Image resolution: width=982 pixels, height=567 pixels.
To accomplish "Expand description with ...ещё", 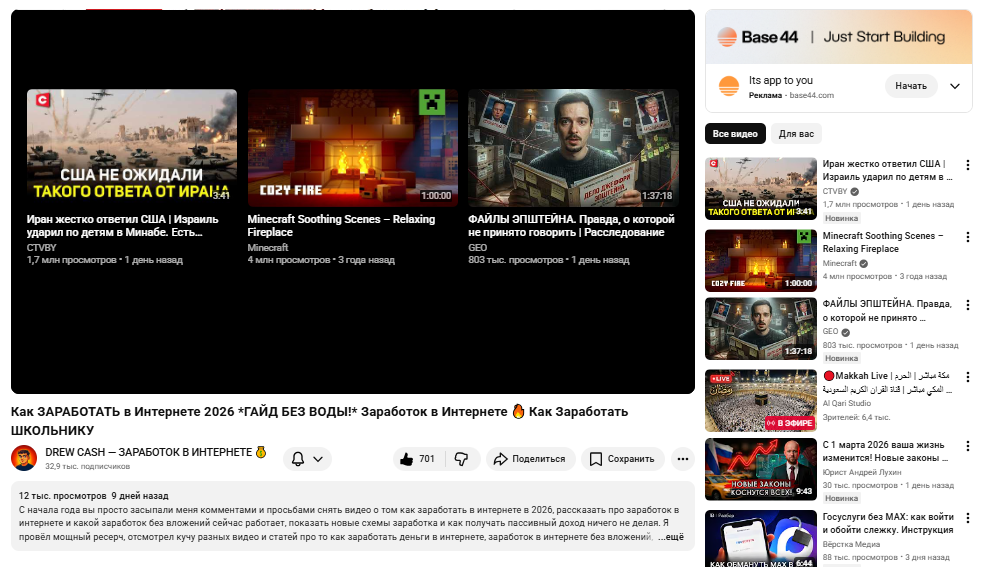I will pos(671,537).
